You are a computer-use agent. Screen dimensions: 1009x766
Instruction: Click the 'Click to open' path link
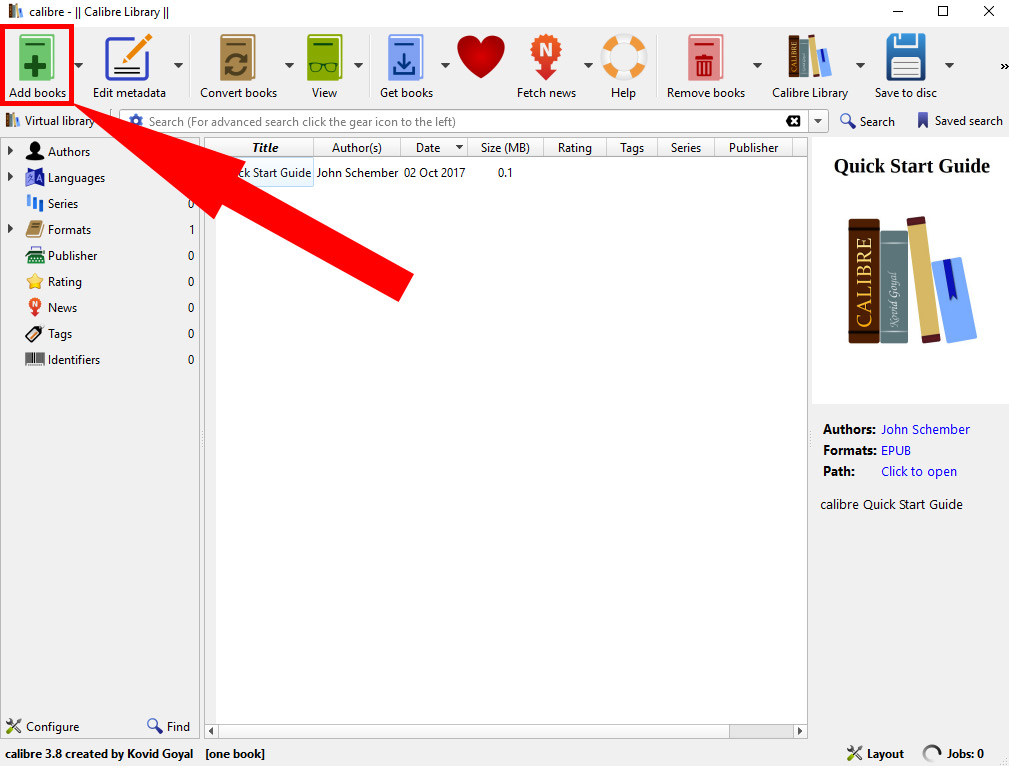(x=918, y=472)
